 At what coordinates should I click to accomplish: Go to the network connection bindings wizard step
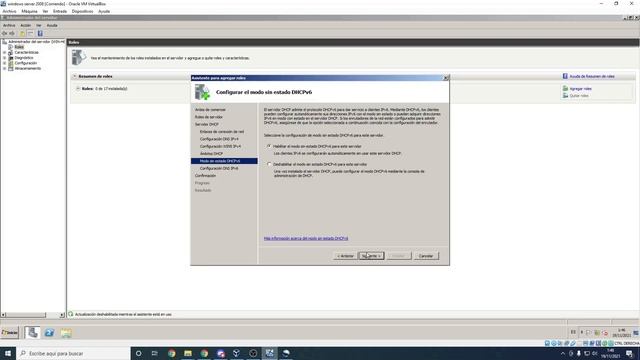[x=222, y=132]
